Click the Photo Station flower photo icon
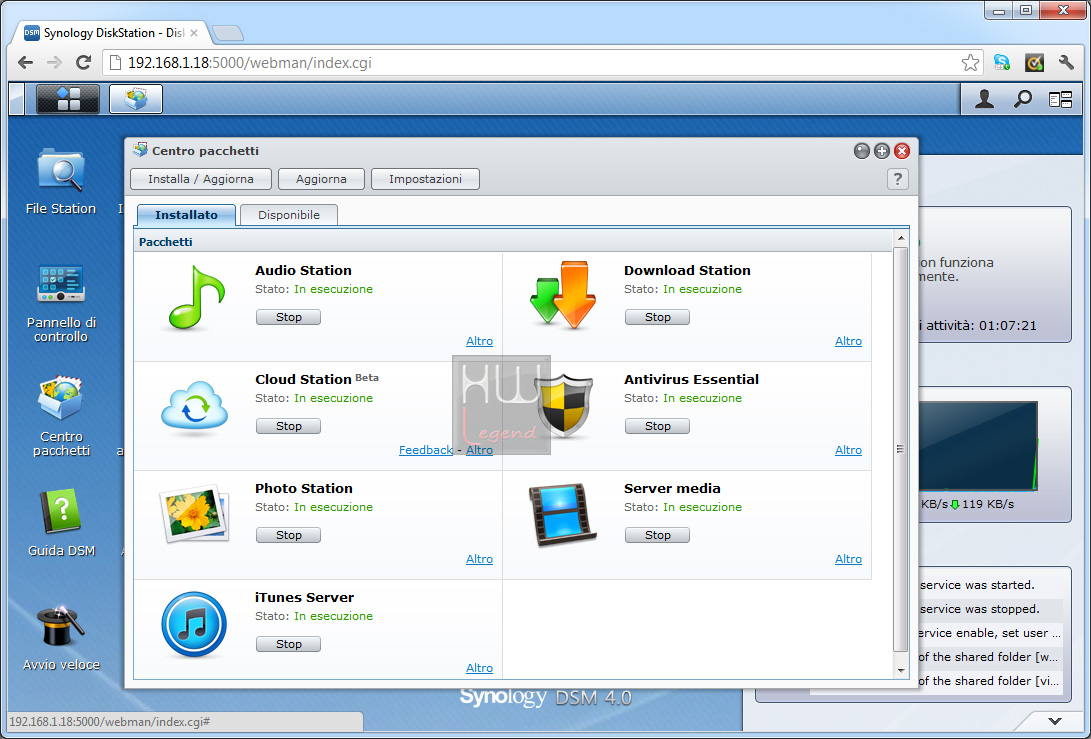1091x739 pixels. pyautogui.click(x=194, y=514)
